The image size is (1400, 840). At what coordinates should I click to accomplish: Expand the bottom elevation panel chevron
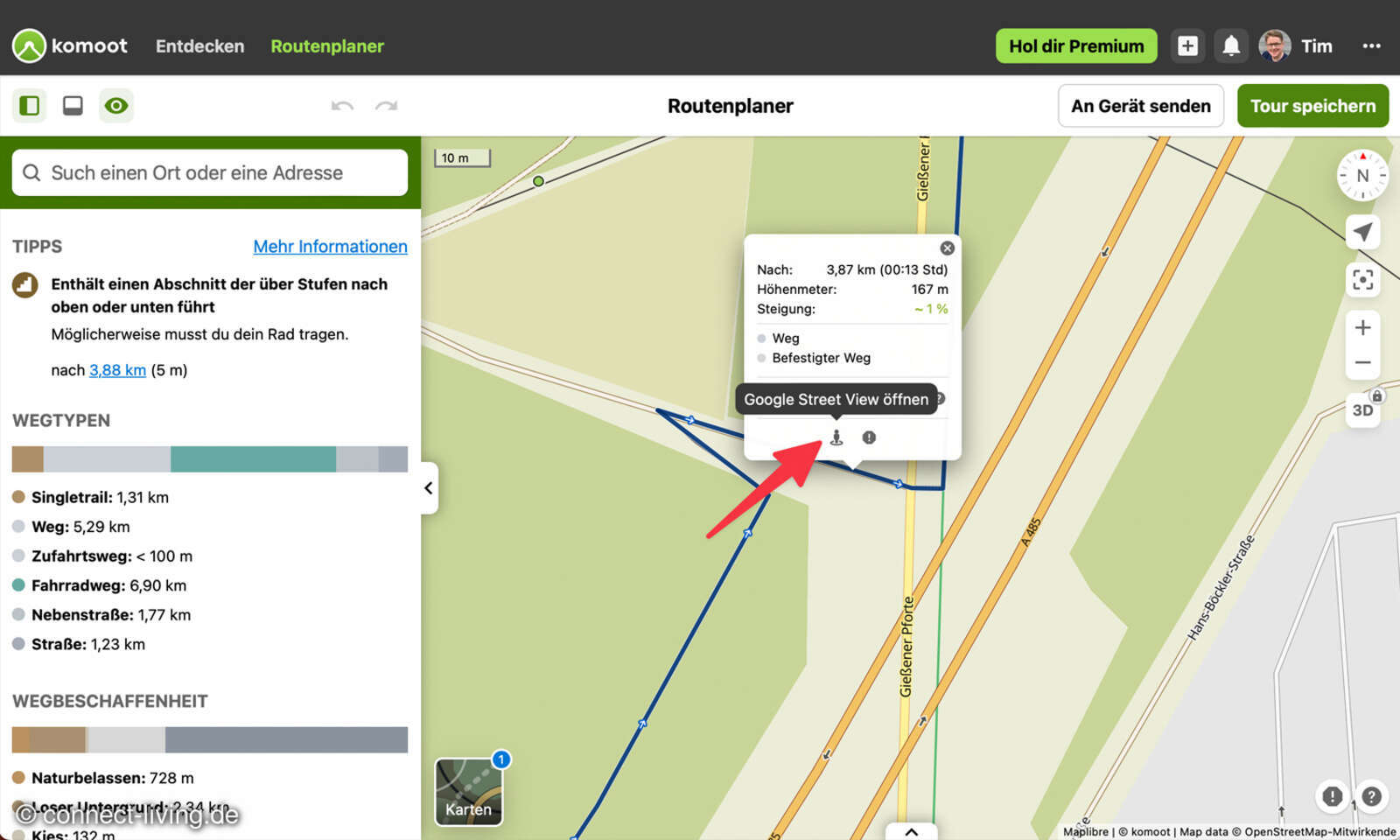911,831
